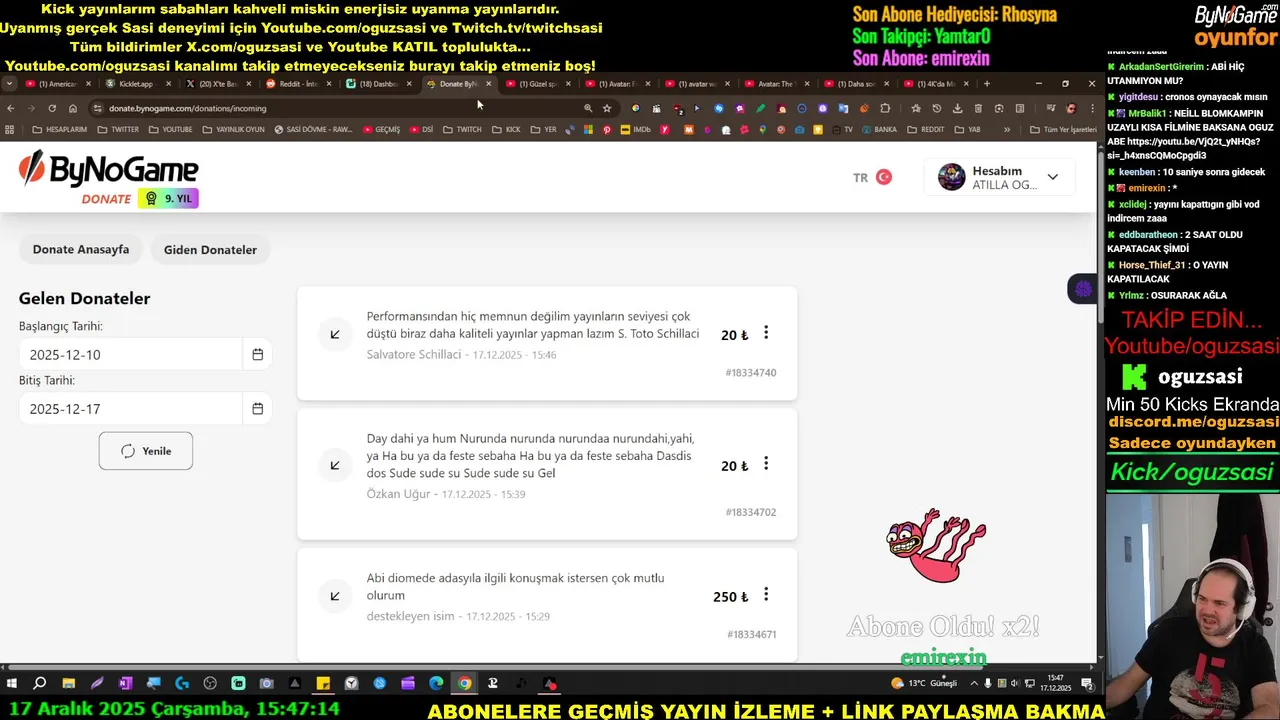
Task: Open the BANKA bookmark
Action: 879,129
